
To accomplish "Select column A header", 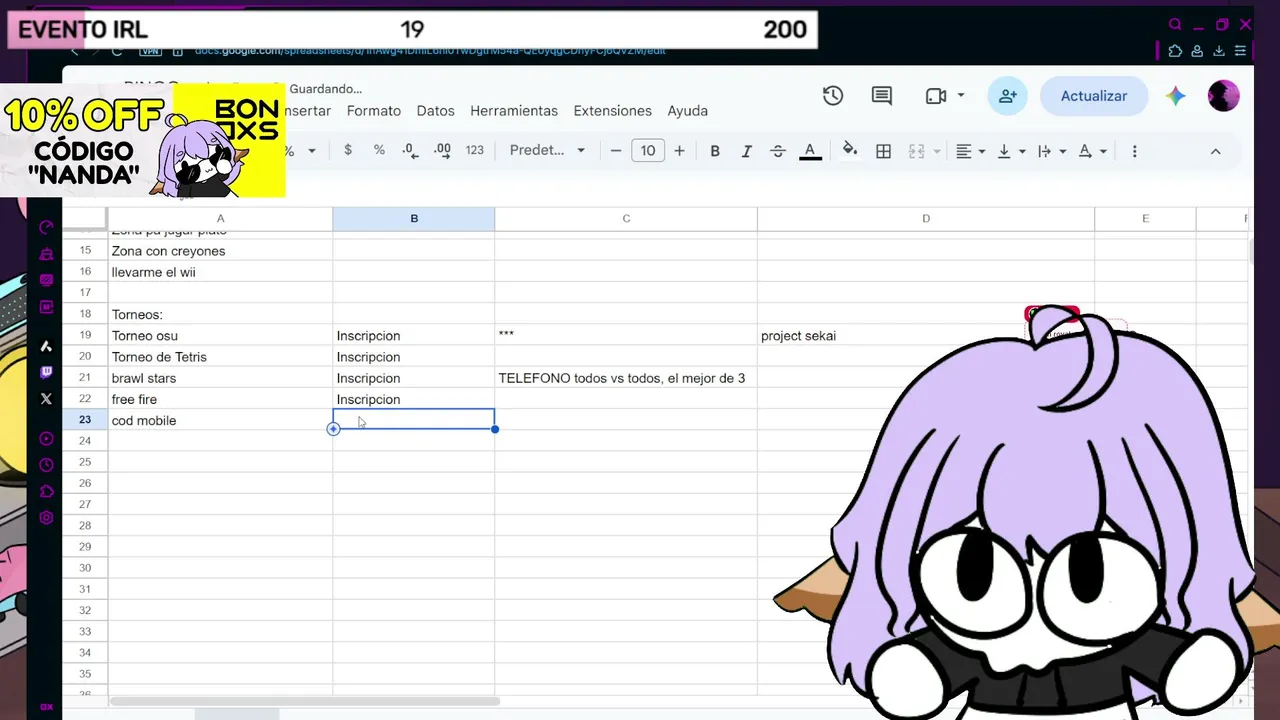I will (220, 219).
